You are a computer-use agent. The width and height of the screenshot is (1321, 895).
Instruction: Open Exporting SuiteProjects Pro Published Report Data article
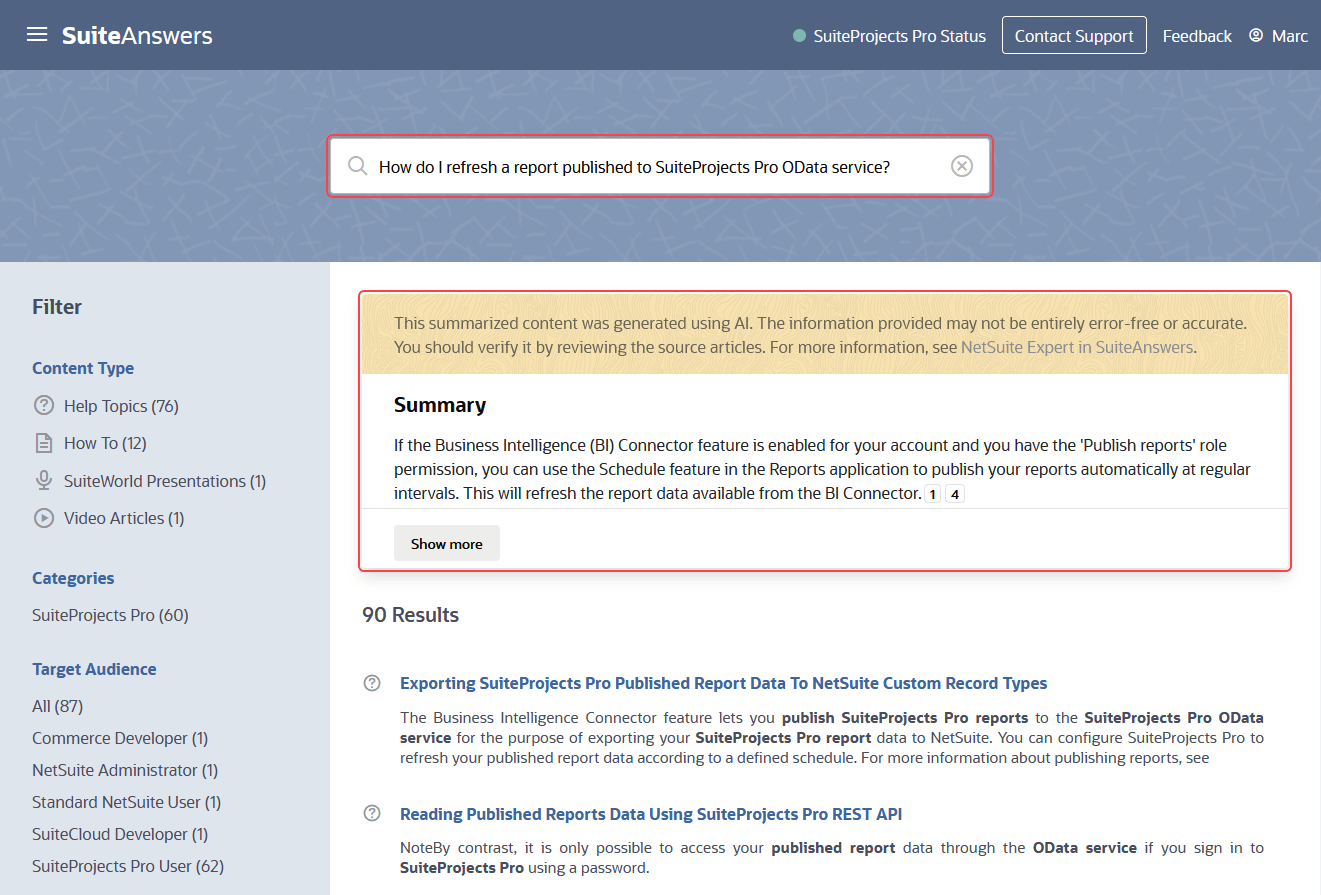pyautogui.click(x=723, y=683)
